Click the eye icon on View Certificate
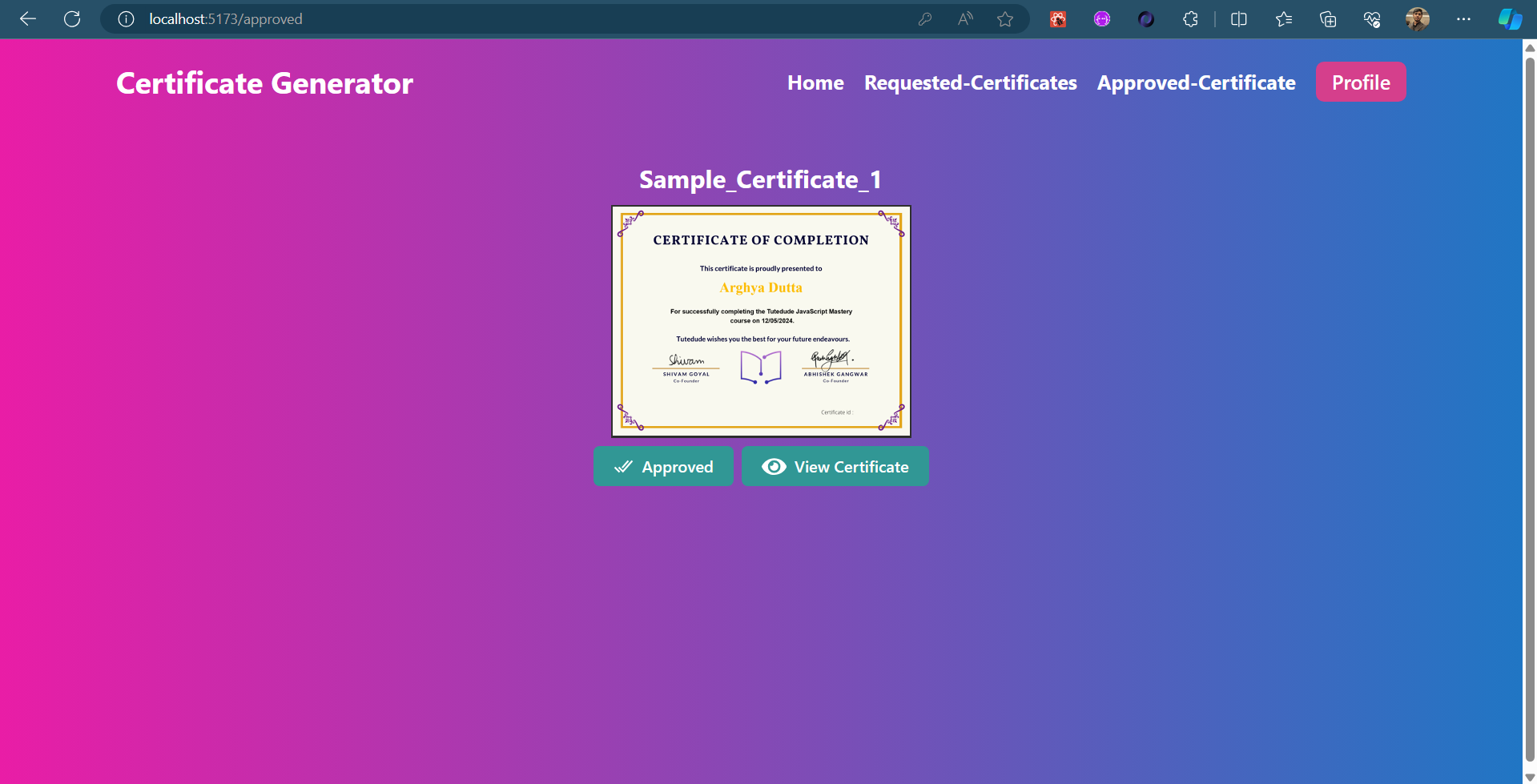Image resolution: width=1537 pixels, height=784 pixels. 774,467
